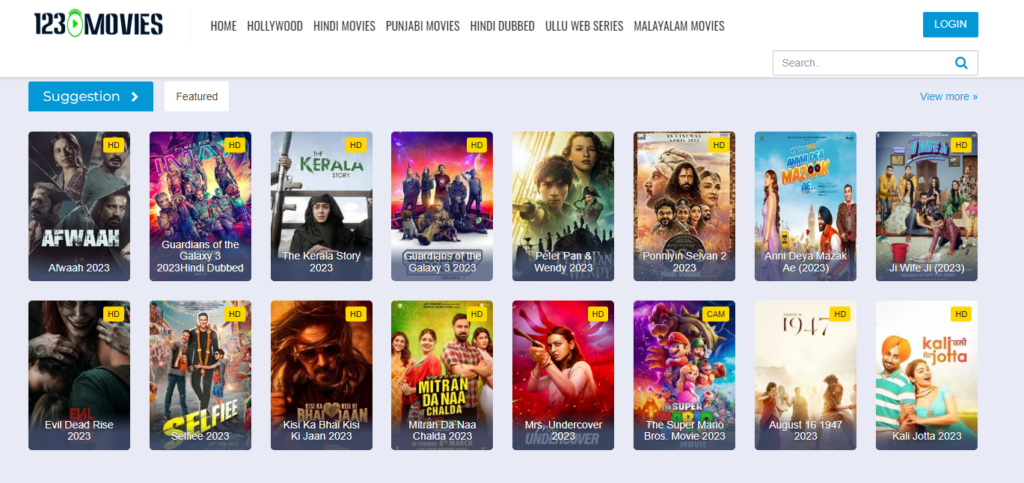Click the HD badge on Afwaah poster
Viewport: 1024px width, 483px height.
[114, 145]
